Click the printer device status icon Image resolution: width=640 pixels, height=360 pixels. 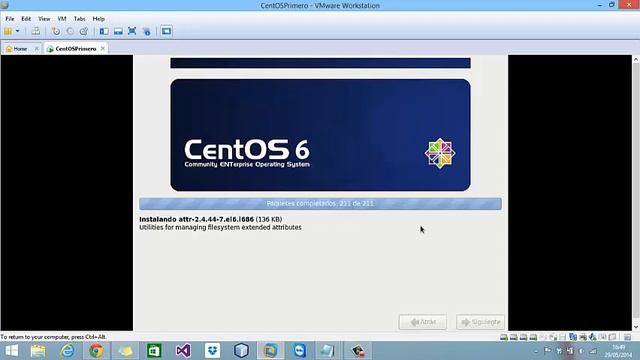point(583,337)
